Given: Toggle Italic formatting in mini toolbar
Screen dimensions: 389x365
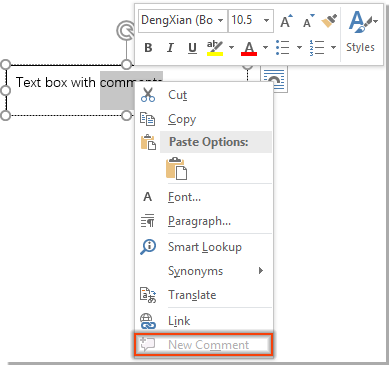Looking at the screenshot, I should click(x=170, y=48).
